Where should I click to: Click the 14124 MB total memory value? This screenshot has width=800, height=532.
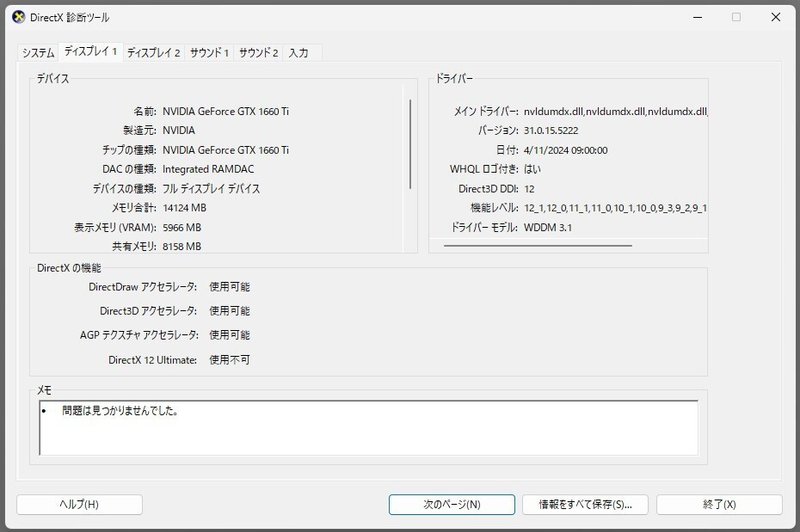tap(184, 208)
